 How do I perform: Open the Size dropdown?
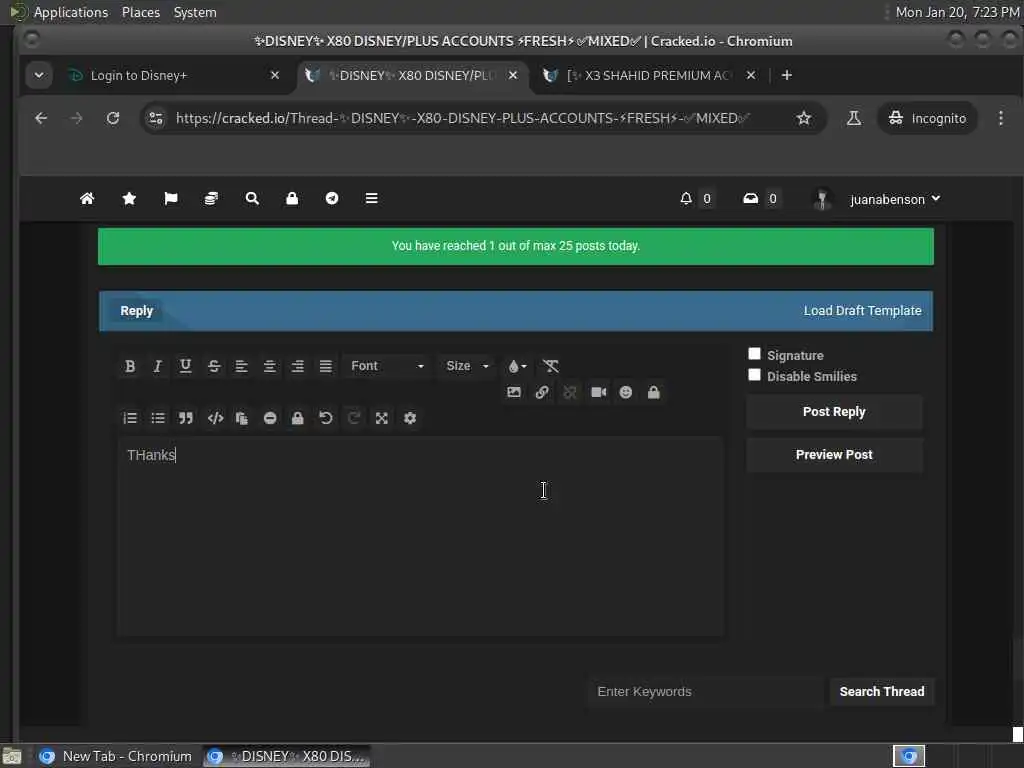(x=467, y=366)
